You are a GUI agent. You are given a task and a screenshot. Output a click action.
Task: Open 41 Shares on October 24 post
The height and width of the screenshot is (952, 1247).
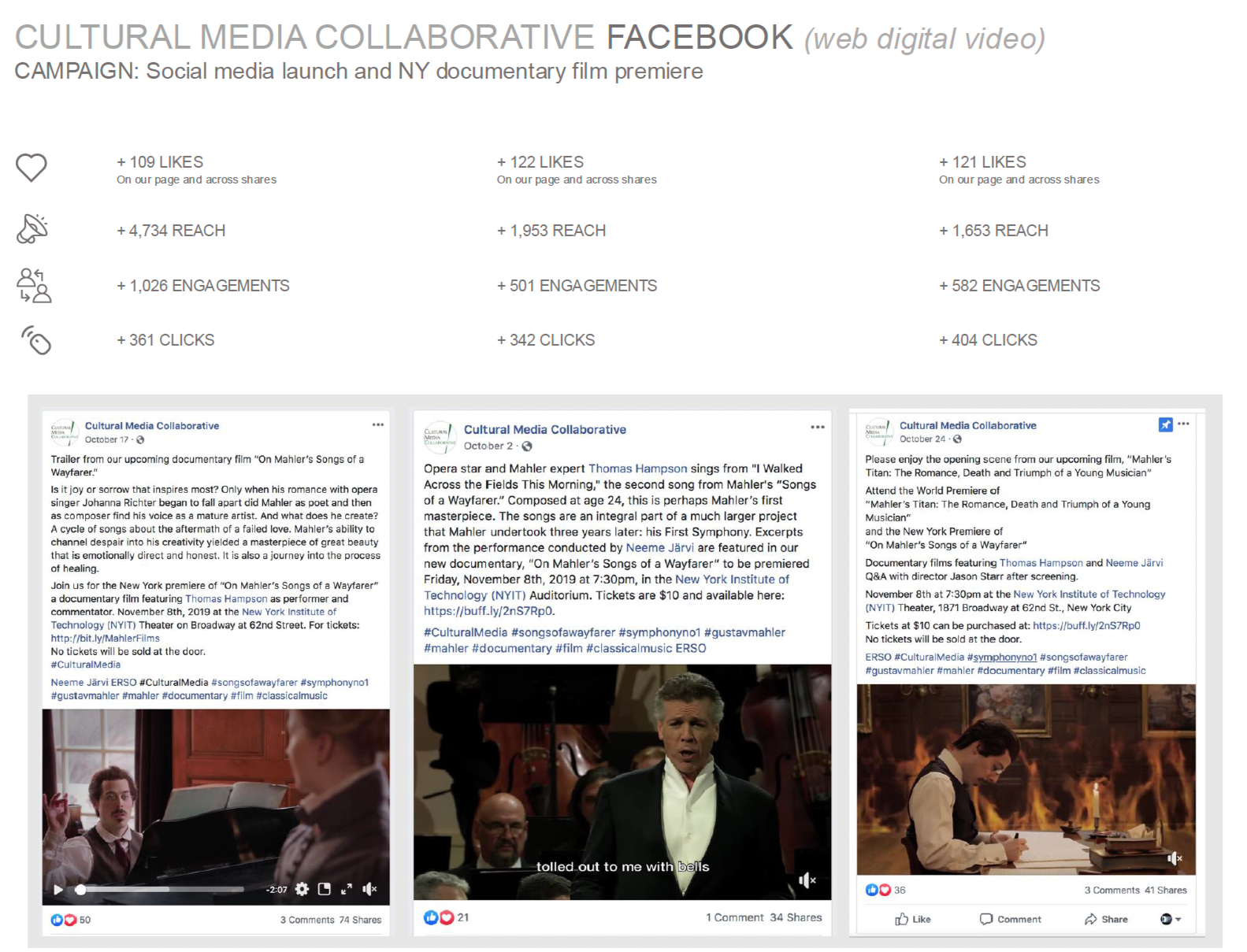tap(1165, 890)
